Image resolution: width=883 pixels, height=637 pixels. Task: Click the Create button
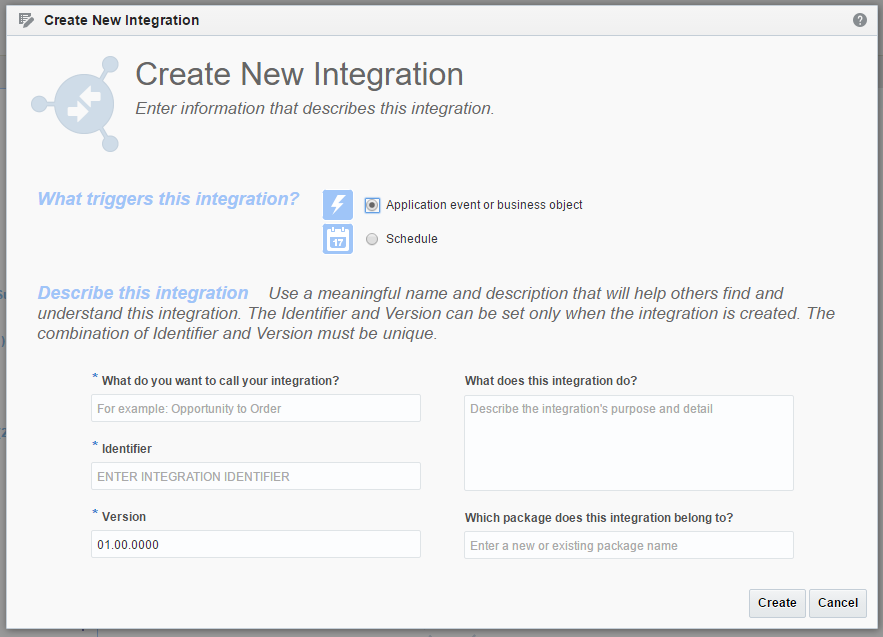[777, 603]
